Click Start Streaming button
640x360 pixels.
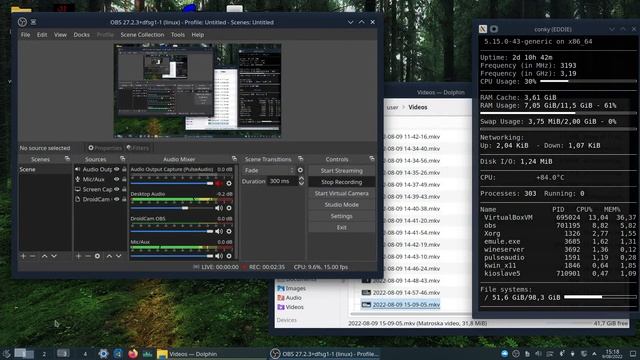(342, 171)
